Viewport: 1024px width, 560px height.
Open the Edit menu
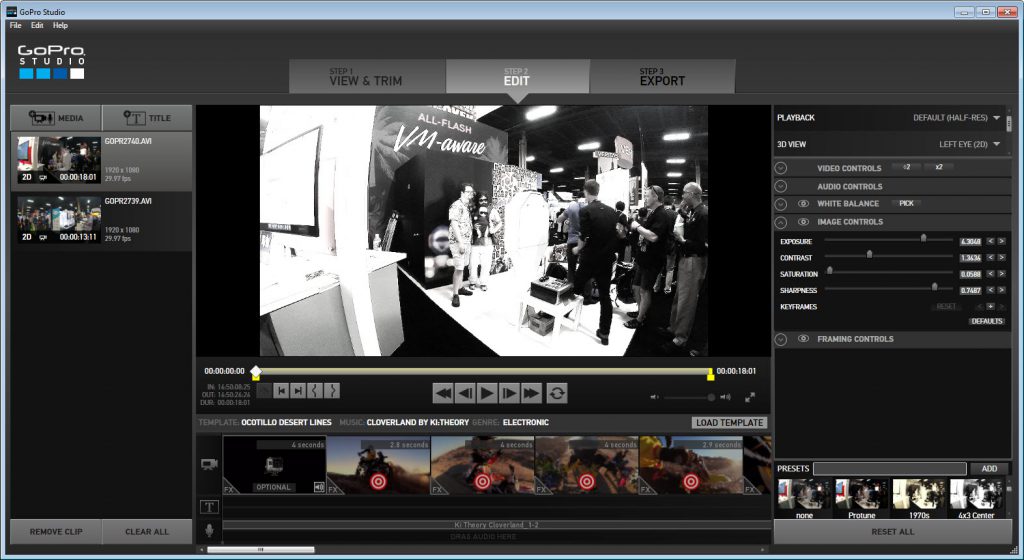[x=37, y=25]
